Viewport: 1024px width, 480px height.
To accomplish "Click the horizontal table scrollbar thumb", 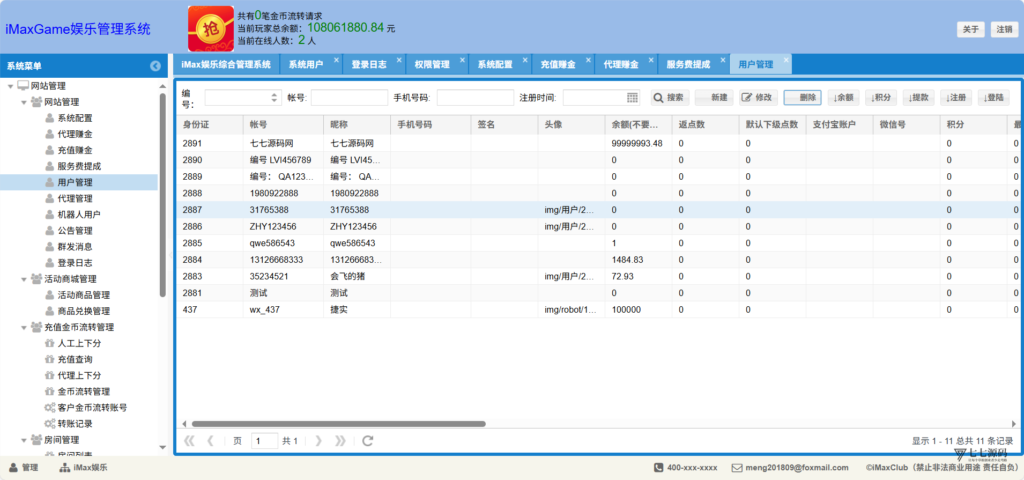I will click(x=338, y=424).
